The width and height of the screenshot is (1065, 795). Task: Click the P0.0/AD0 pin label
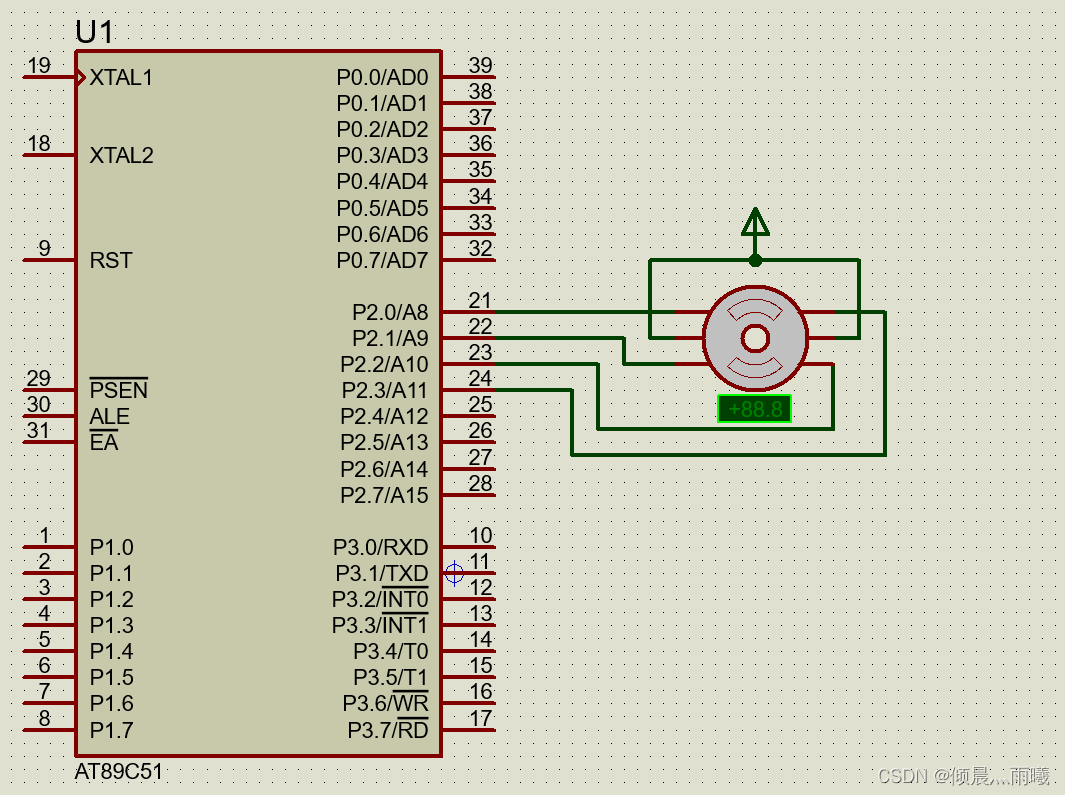click(382, 77)
